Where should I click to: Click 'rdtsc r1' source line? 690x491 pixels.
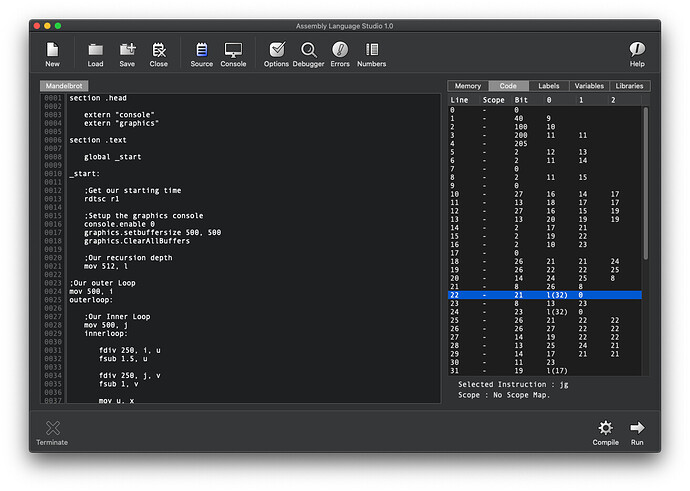102,199
